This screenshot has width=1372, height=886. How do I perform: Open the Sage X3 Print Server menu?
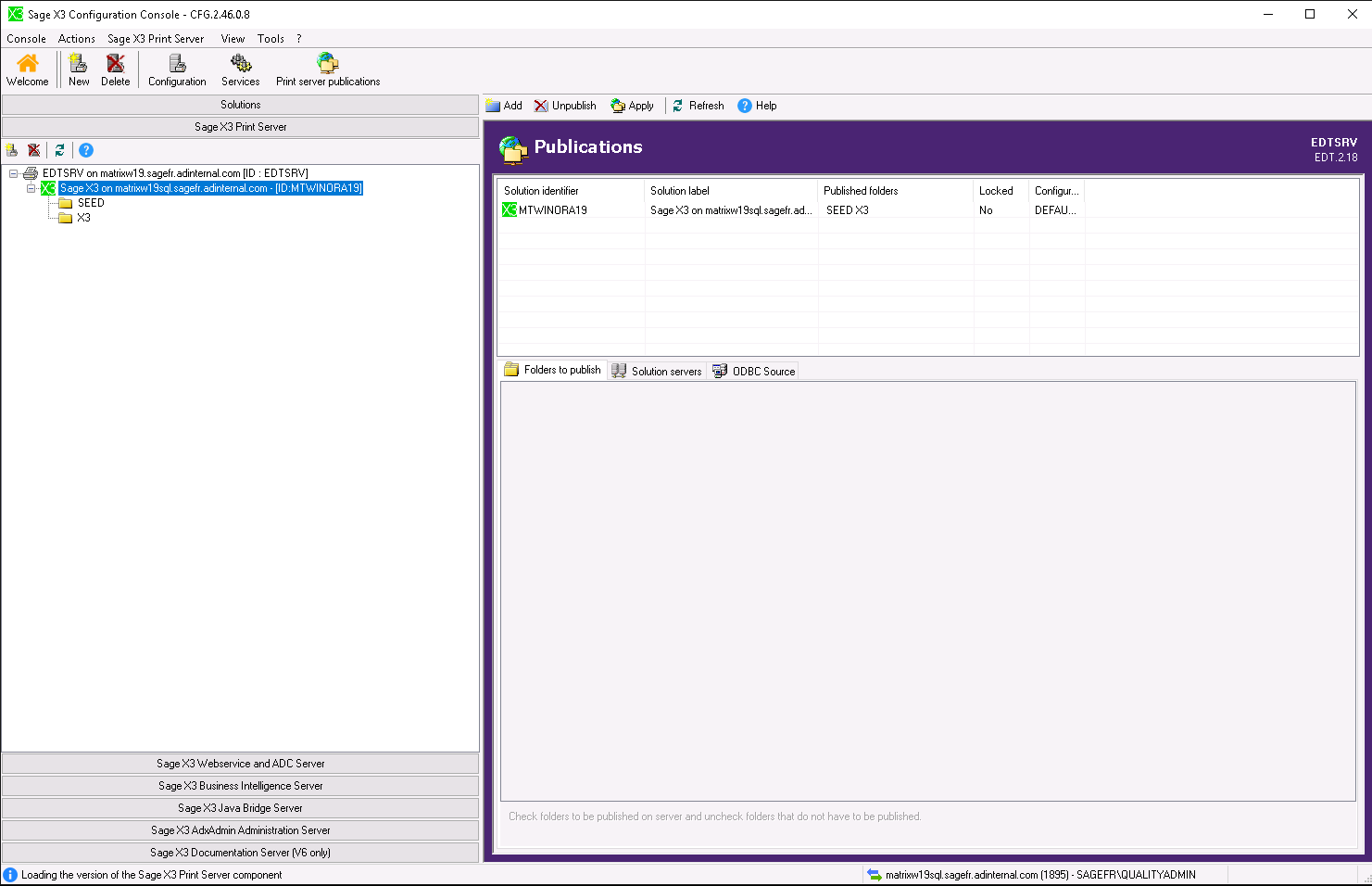(155, 38)
